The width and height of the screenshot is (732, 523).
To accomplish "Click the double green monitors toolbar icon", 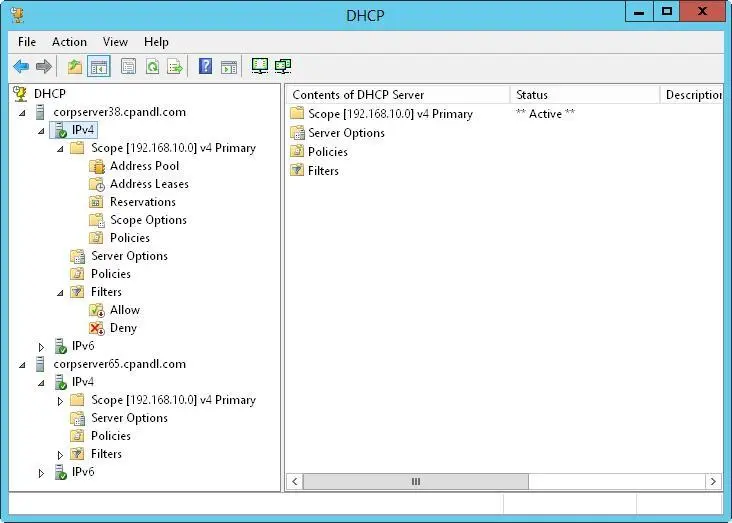I will tap(283, 66).
